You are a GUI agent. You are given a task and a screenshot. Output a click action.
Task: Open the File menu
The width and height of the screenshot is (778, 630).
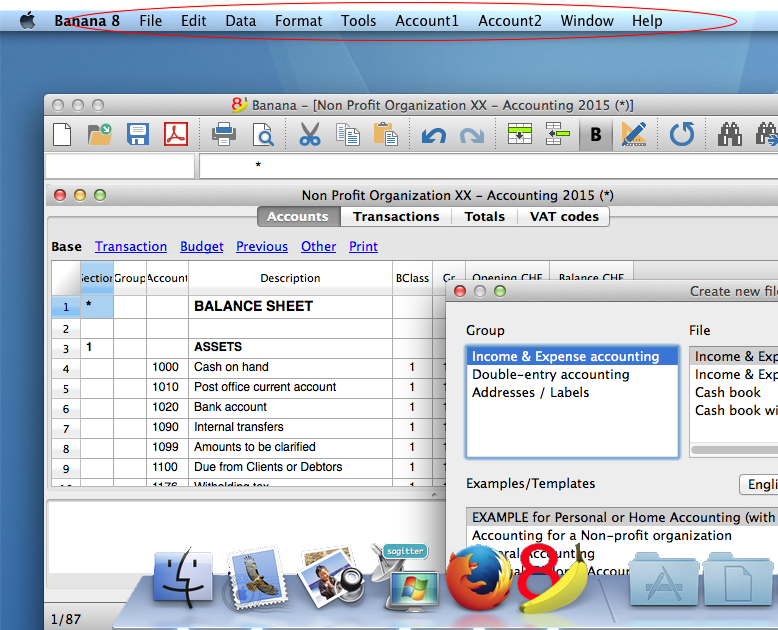coord(150,21)
